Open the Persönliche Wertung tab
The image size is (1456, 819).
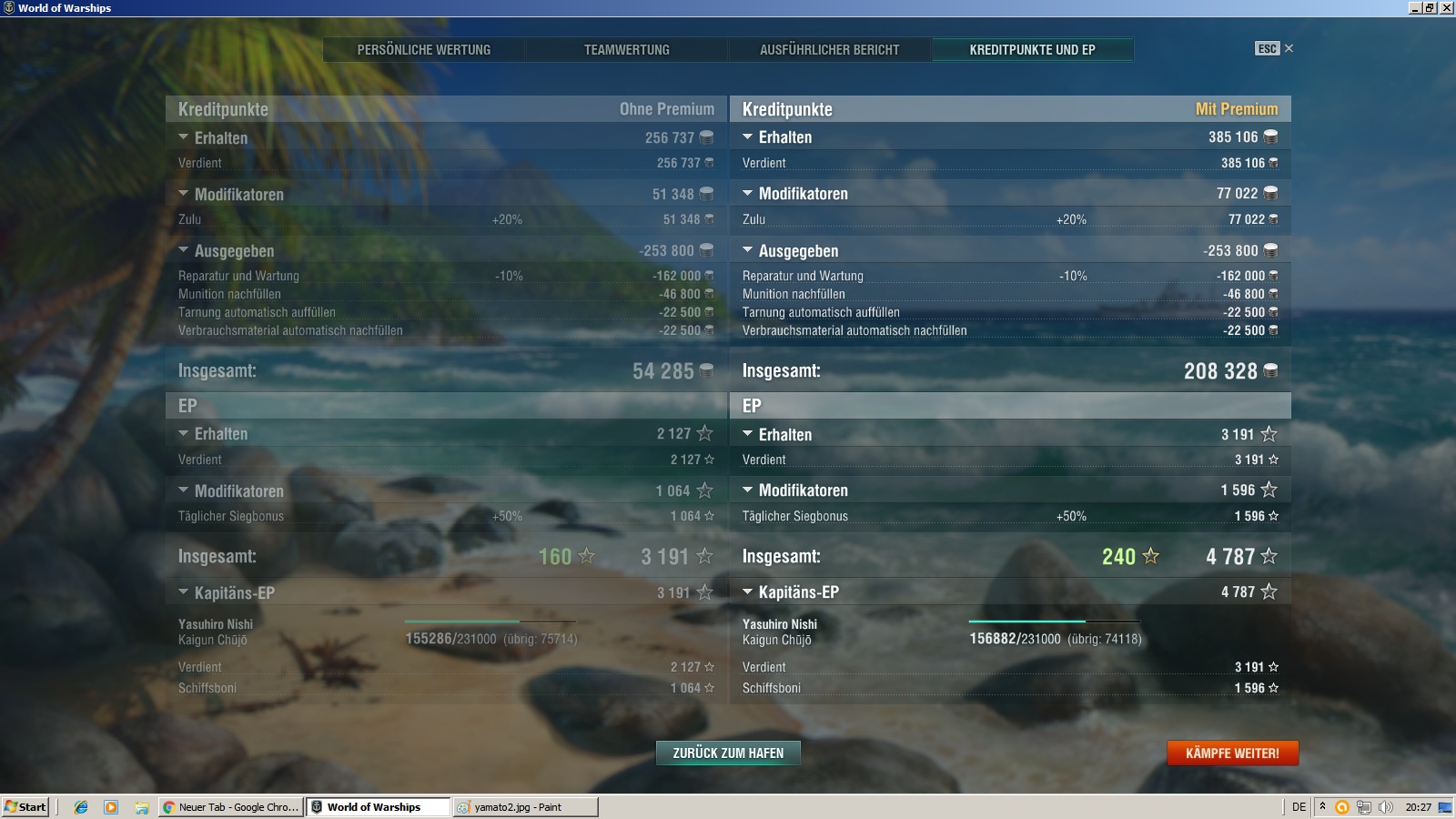[x=423, y=50]
